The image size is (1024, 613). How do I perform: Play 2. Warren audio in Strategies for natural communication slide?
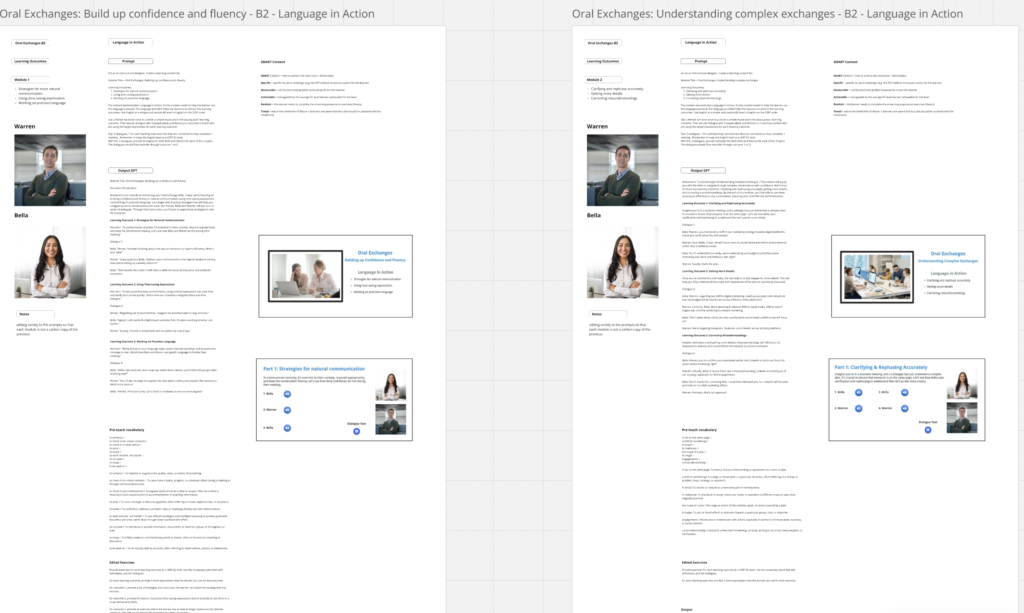tap(287, 410)
